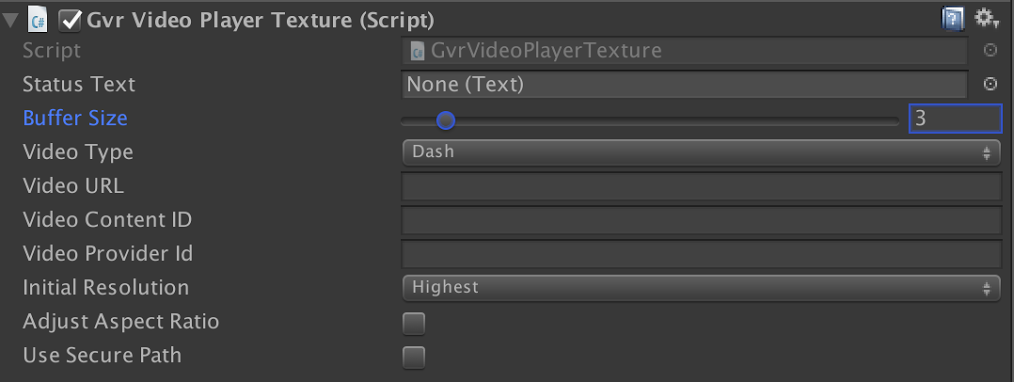This screenshot has height=382, width=1014.
Task: Open the component settings gear menu
Action: (987, 19)
